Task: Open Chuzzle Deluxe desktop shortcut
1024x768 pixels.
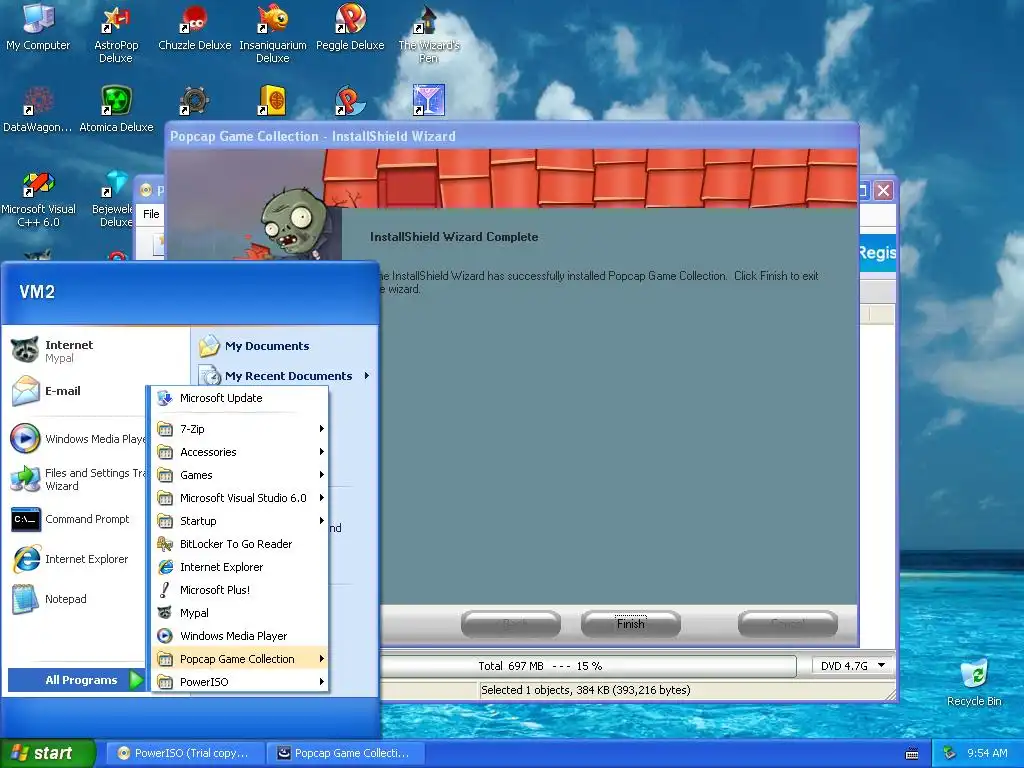Action: tap(194, 27)
